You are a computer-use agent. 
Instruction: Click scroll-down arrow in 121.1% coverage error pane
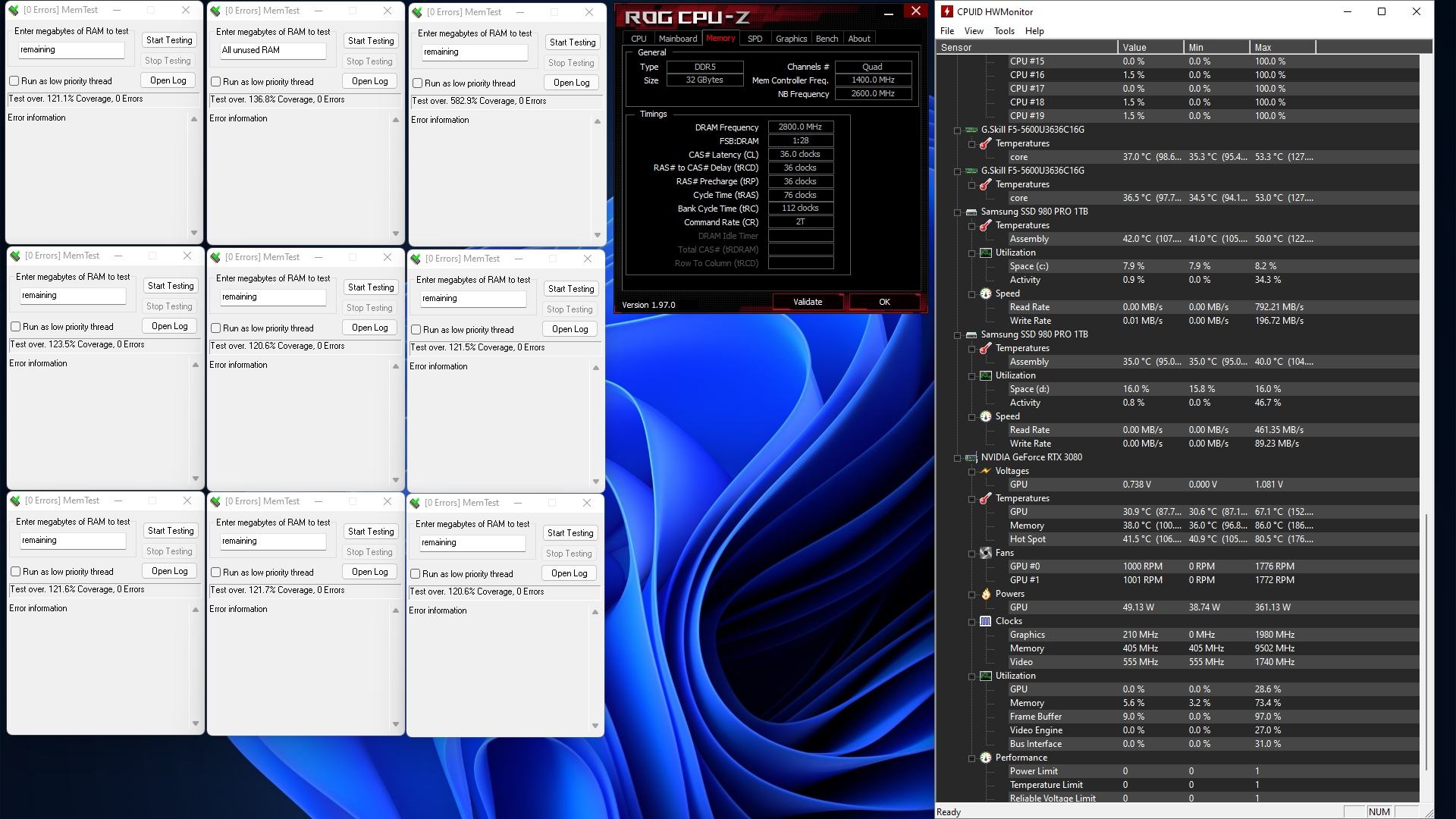click(194, 233)
